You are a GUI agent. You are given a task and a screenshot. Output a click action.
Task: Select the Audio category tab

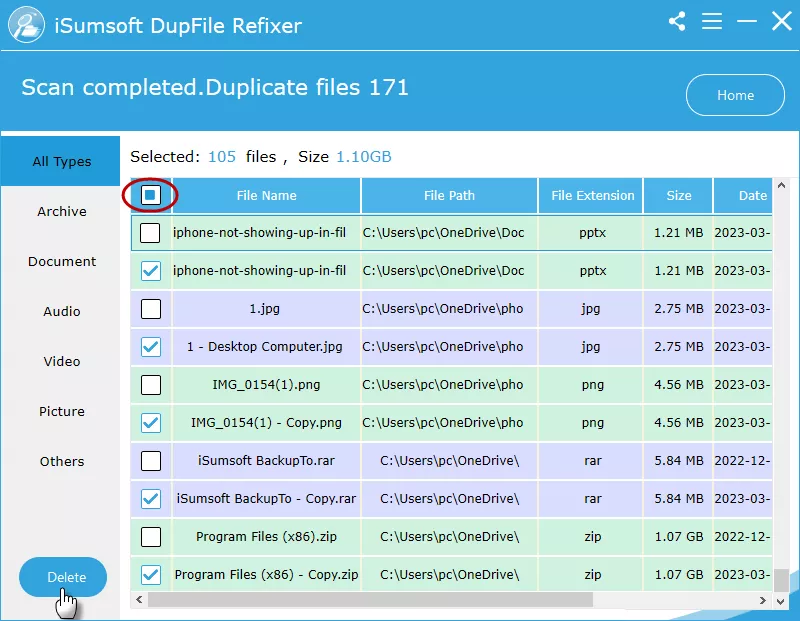click(62, 311)
